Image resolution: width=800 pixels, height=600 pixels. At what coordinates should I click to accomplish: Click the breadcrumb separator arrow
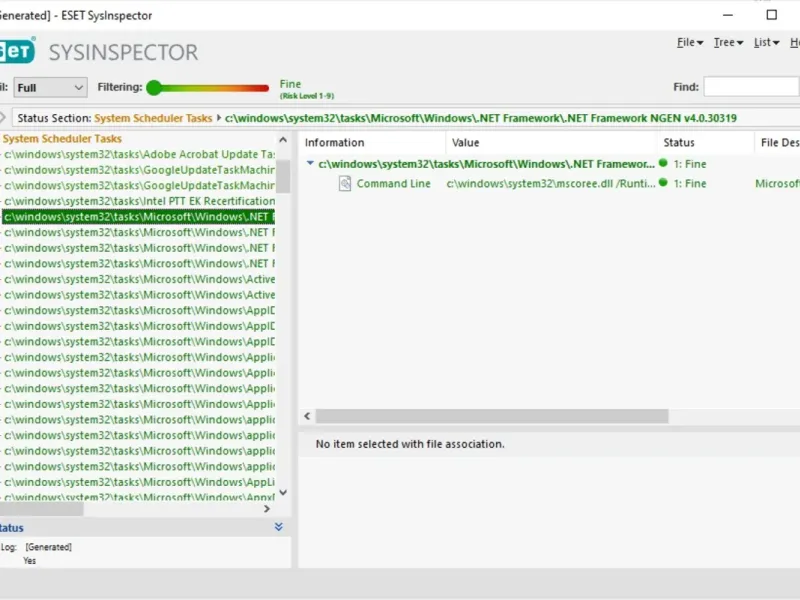coord(218,118)
